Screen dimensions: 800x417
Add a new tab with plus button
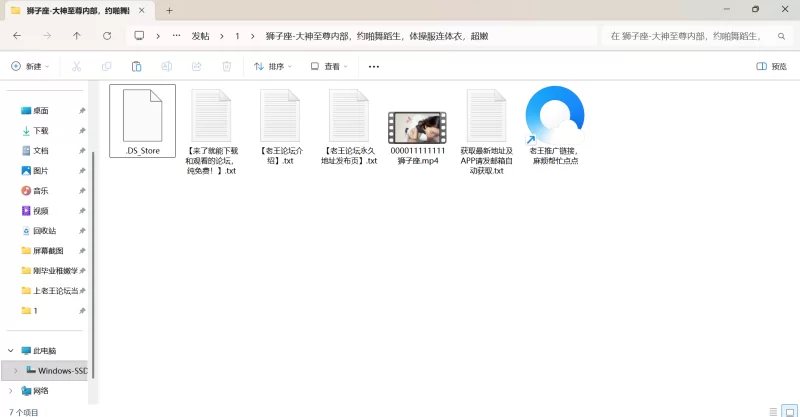170,10
